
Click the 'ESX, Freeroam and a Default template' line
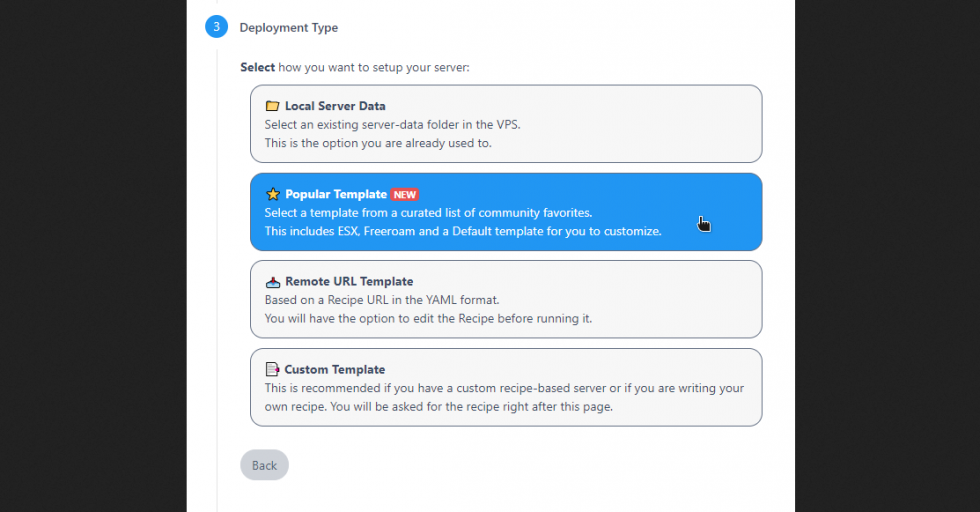462,231
